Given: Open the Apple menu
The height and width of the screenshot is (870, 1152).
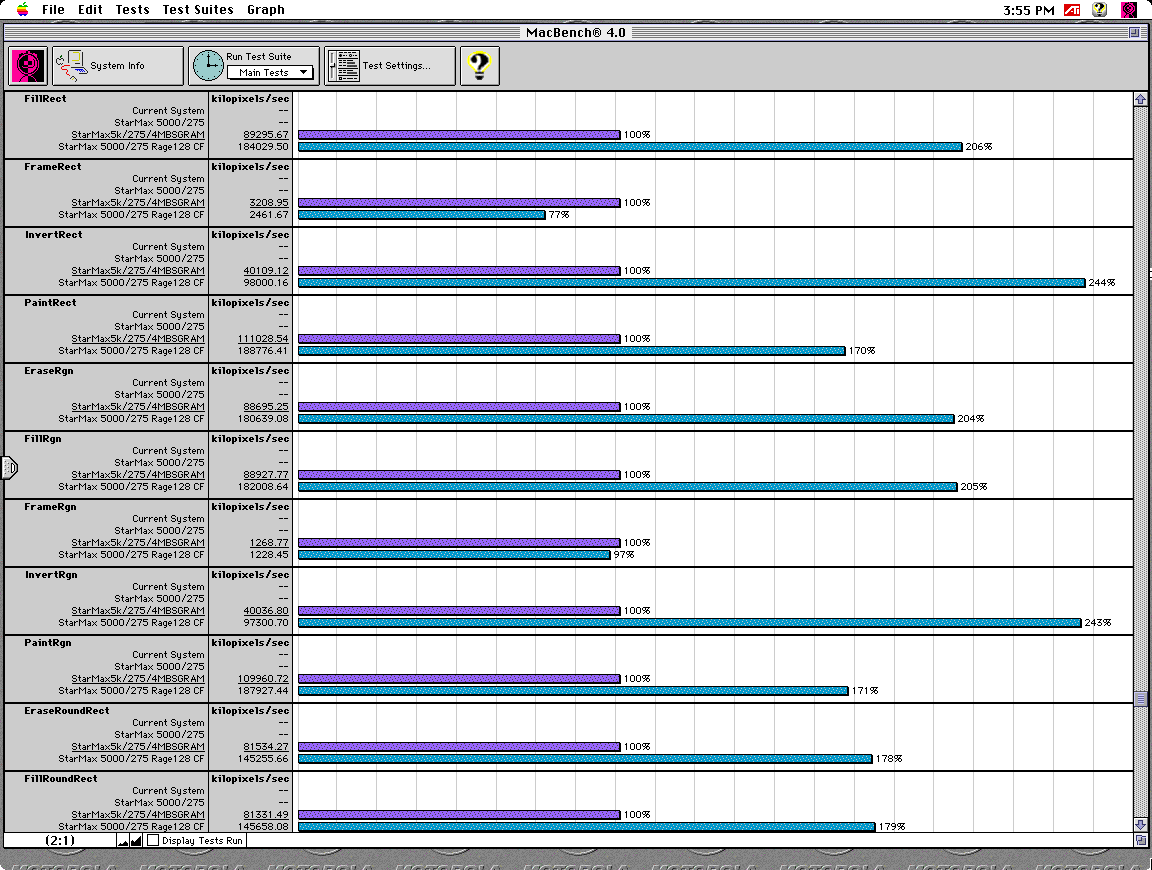Looking at the screenshot, I should (22, 10).
